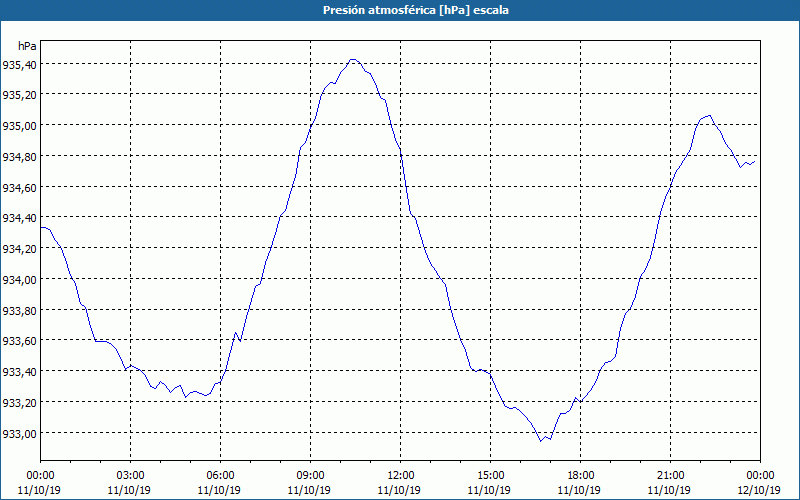Click the 12/10/19 date label
The height and width of the screenshot is (500, 800).
tap(759, 490)
